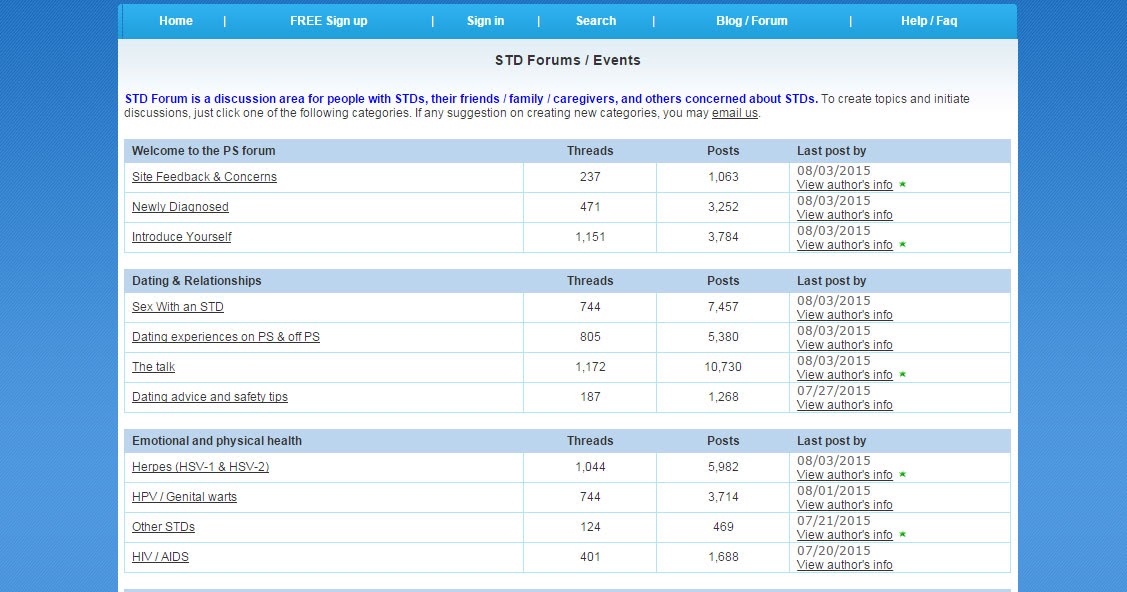Open the HIV / AIDS forum
Viewport: 1127px width, 592px height.
(160, 558)
